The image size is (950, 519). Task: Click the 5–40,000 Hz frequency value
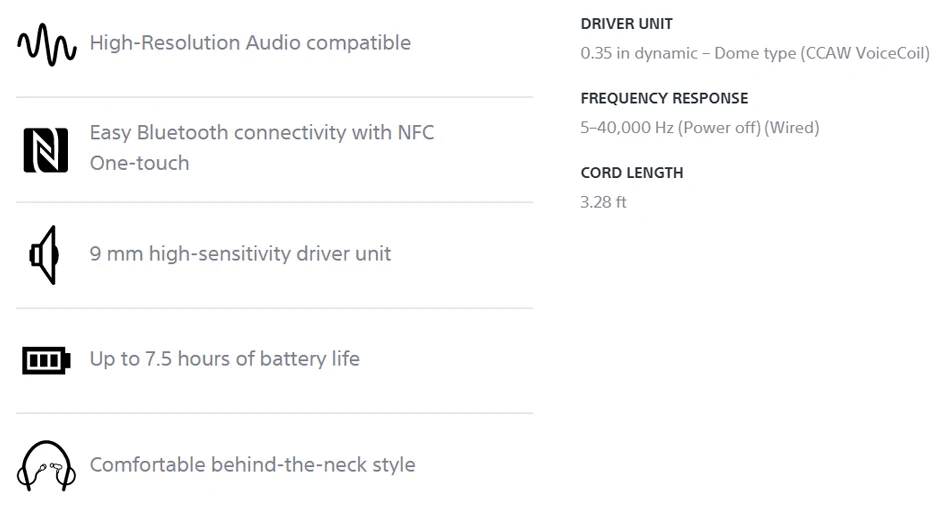[627, 128]
